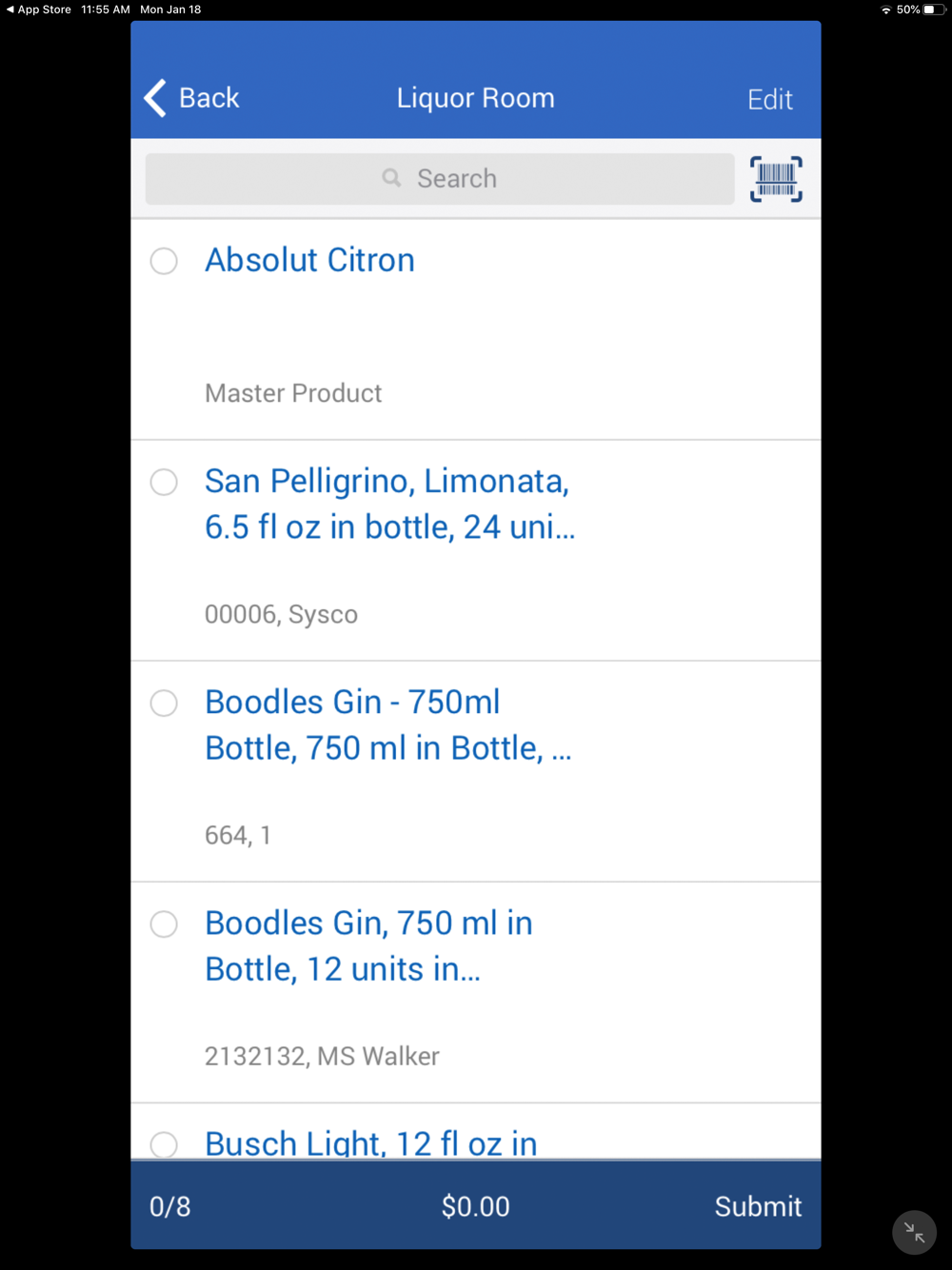Open San Pelligrino, Limonata product

[x=389, y=504]
